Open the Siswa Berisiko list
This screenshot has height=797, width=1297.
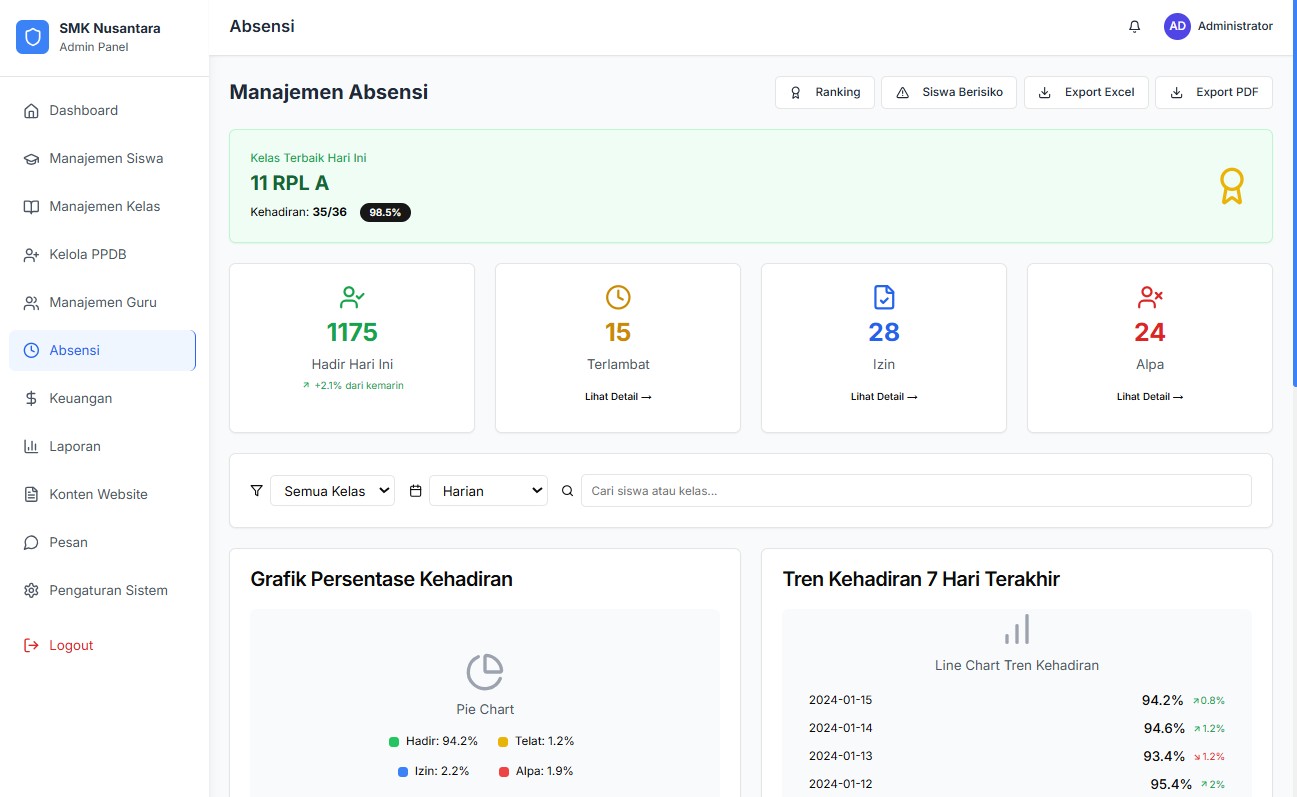949,93
